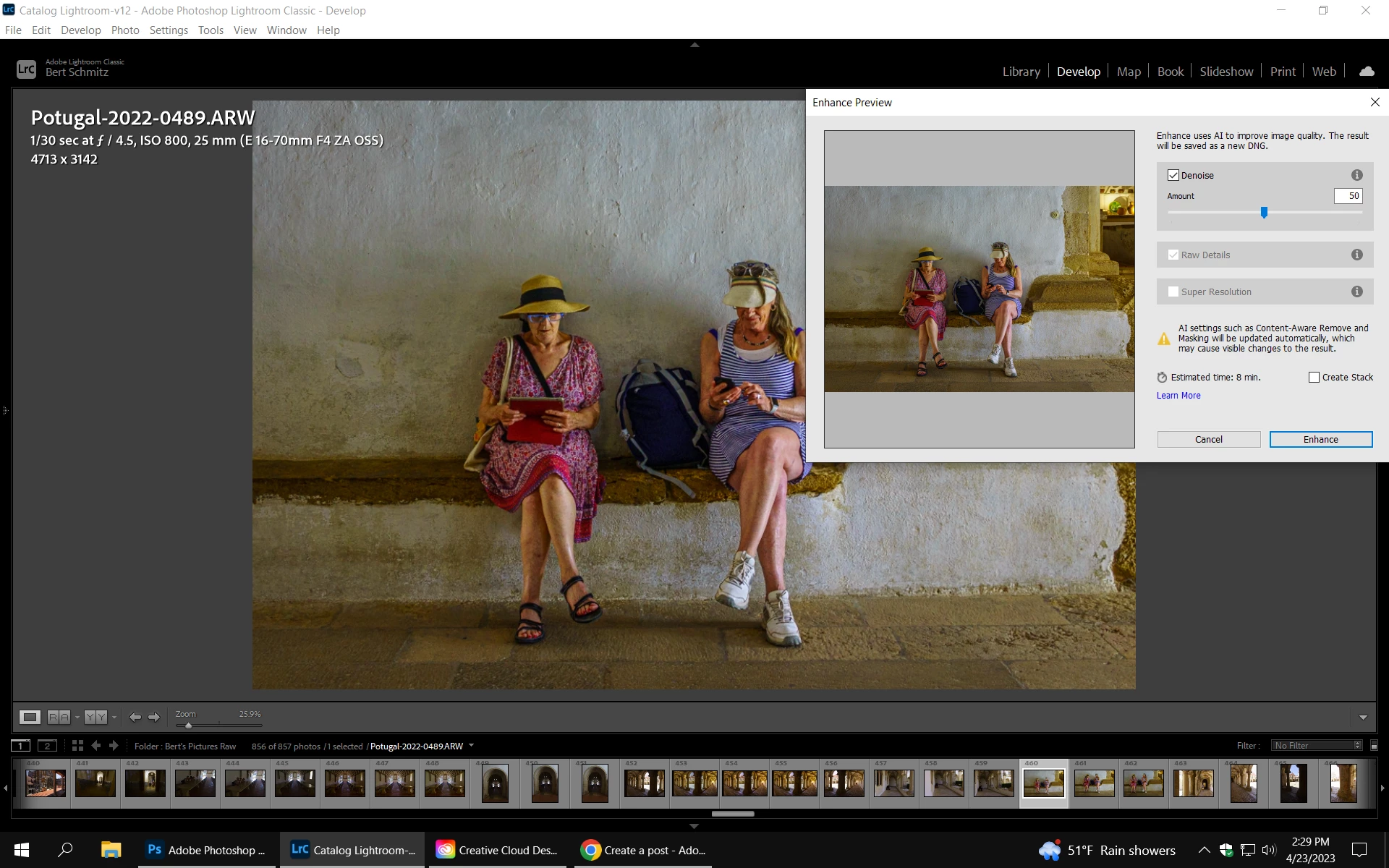
Task: Open the cloud sync status icon
Action: coord(1366,72)
